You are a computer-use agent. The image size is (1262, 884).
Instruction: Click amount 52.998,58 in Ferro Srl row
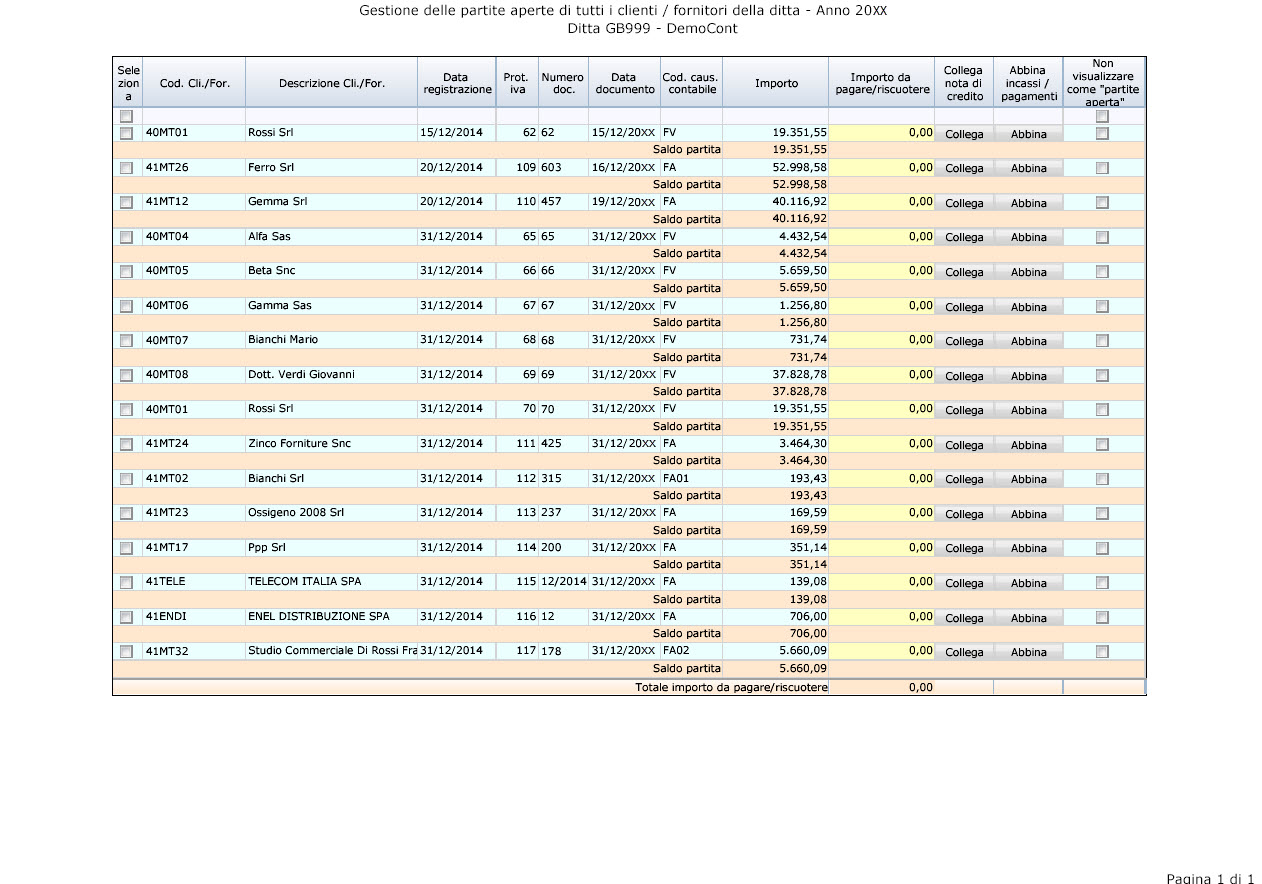pos(800,167)
